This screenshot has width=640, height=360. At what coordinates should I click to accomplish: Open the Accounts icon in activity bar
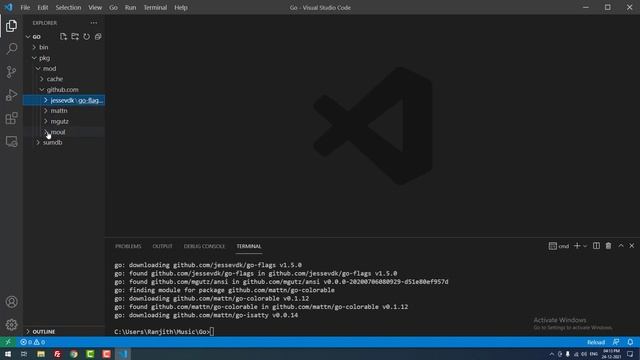point(11,302)
